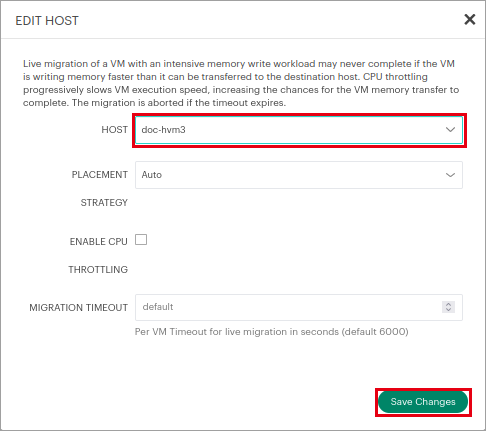The width and height of the screenshot is (486, 431).
Task: Close the Edit Host dialog
Action: [x=469, y=20]
